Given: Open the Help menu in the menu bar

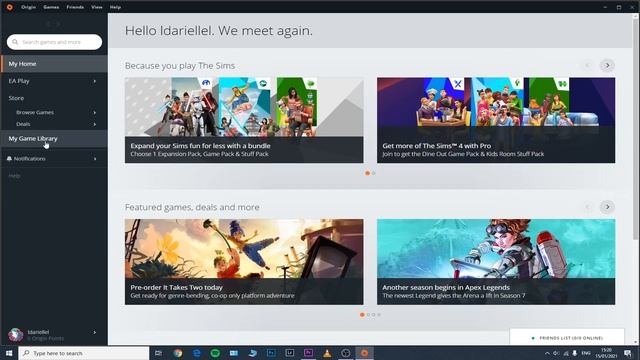Looking at the screenshot, I should pos(115,7).
